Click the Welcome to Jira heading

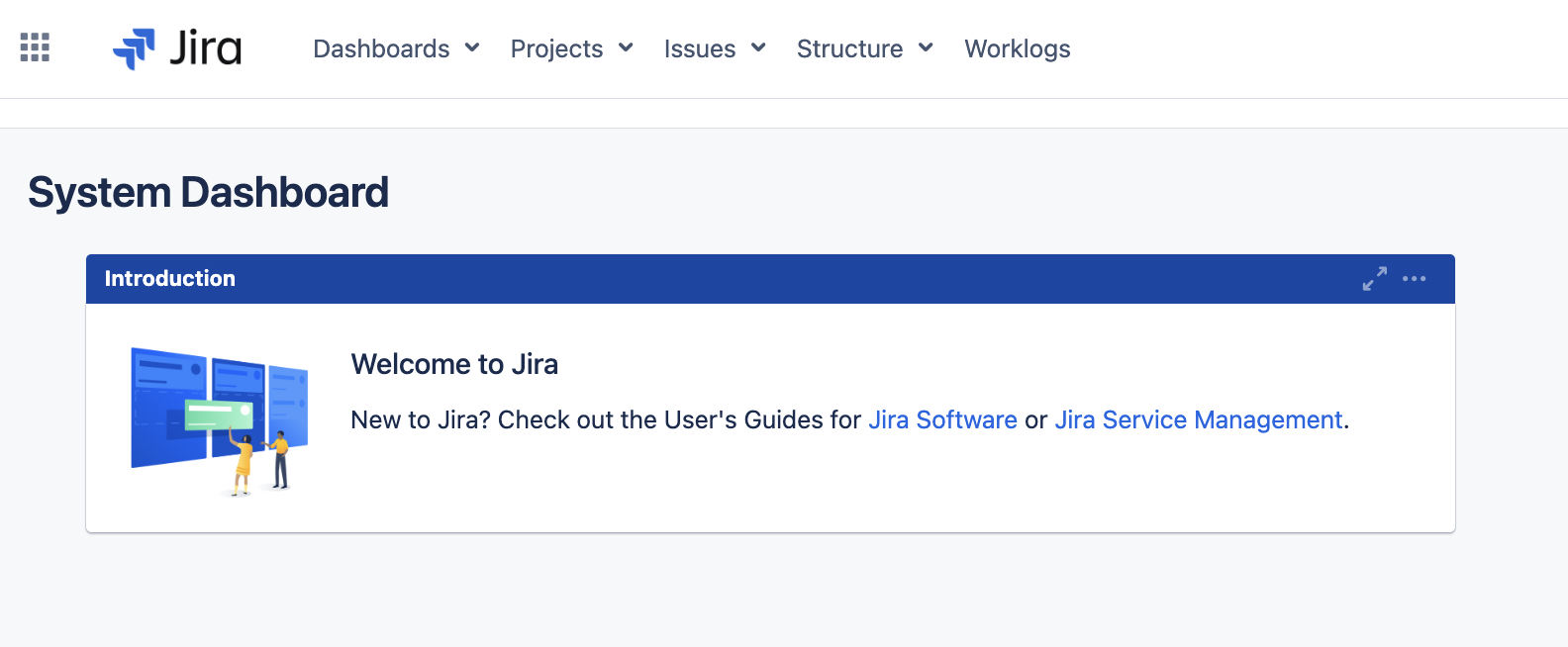(x=454, y=364)
